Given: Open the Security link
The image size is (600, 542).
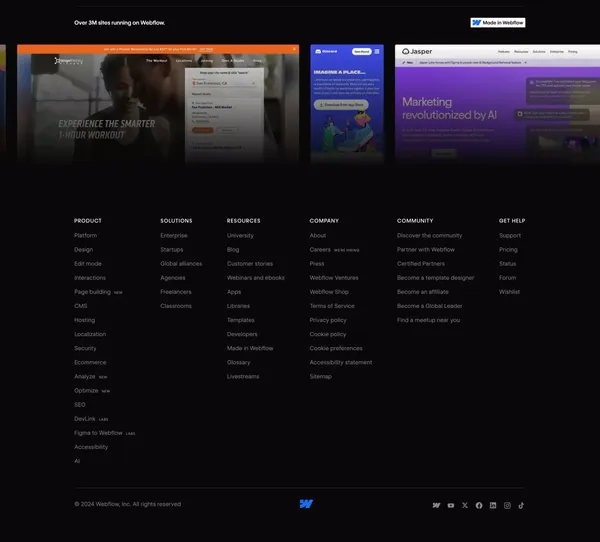Looking at the screenshot, I should point(85,348).
